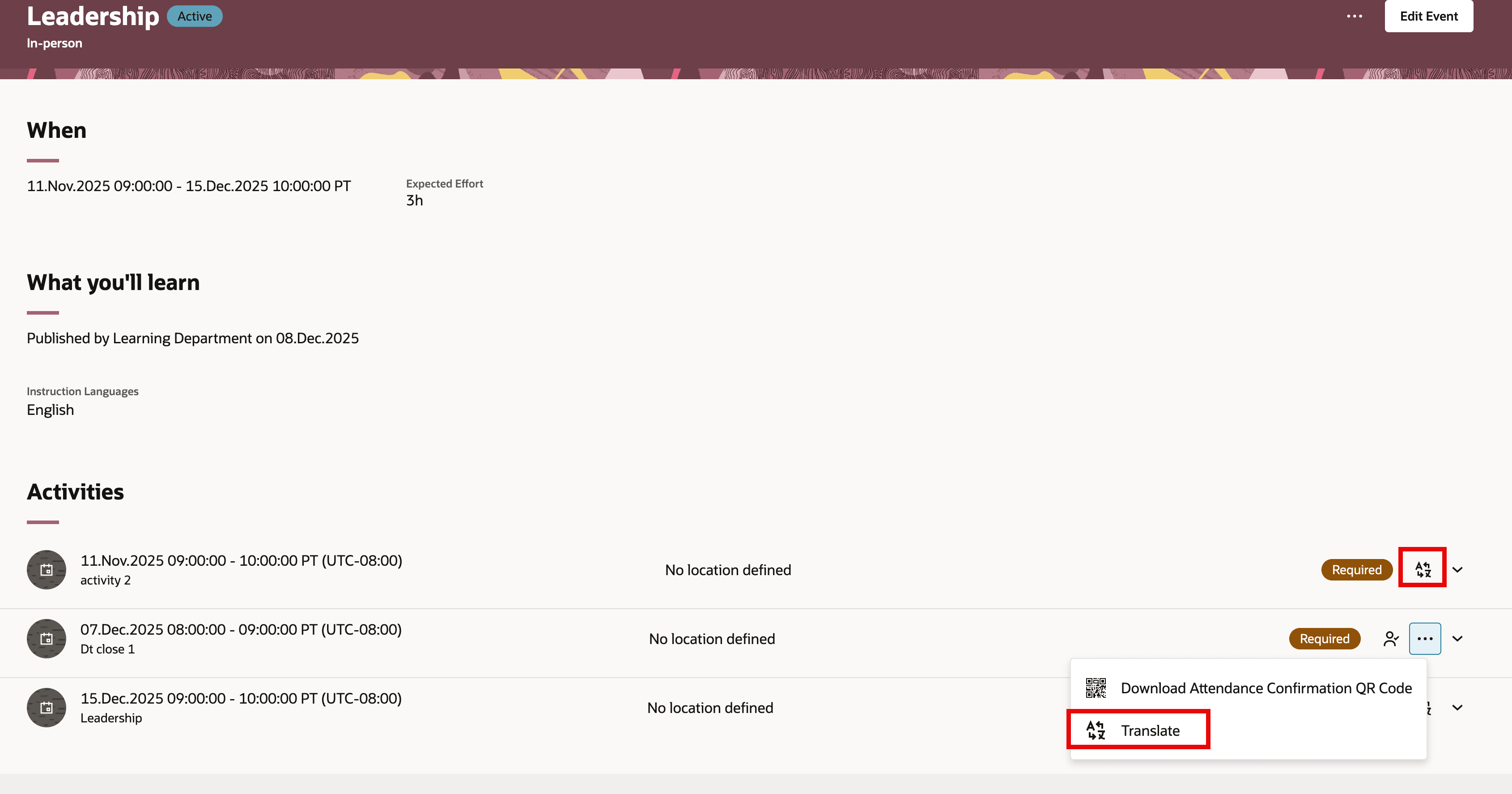The height and width of the screenshot is (794, 1512).
Task: Choose Download Attendance Confirmation QR Code
Action: tap(1266, 688)
